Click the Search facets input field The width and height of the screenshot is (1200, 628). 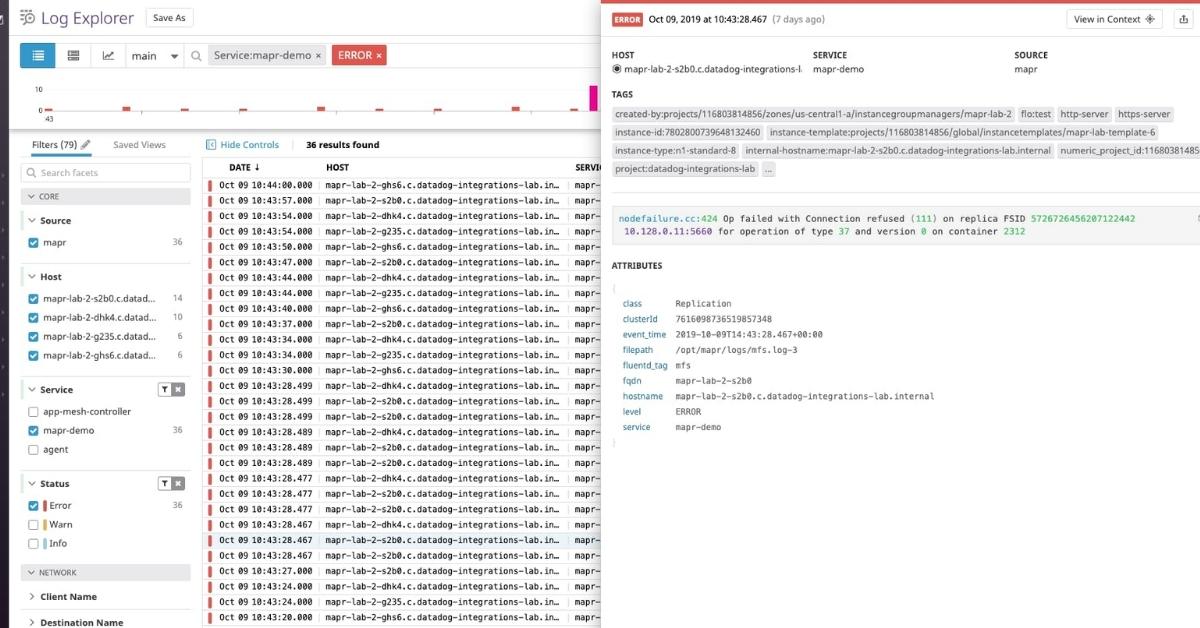pyautogui.click(x=106, y=173)
